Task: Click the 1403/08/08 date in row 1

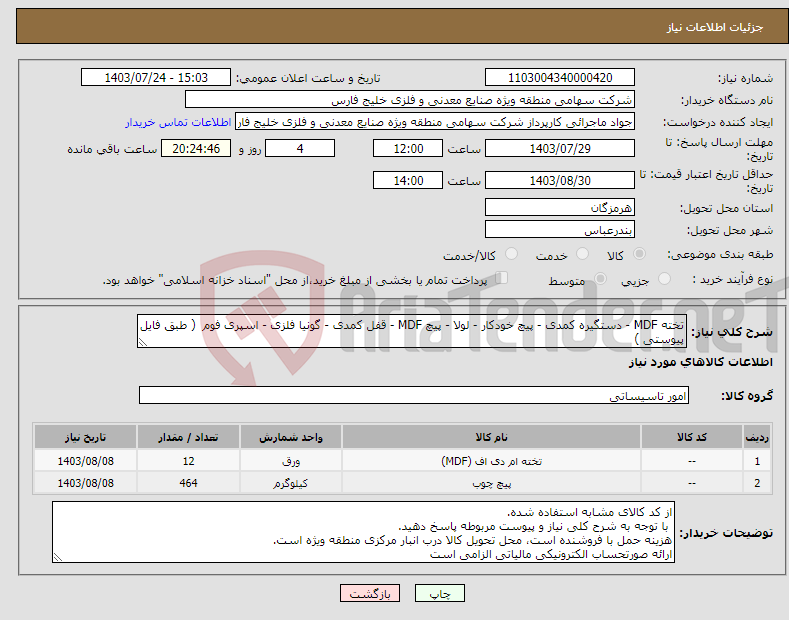Action: [86, 461]
